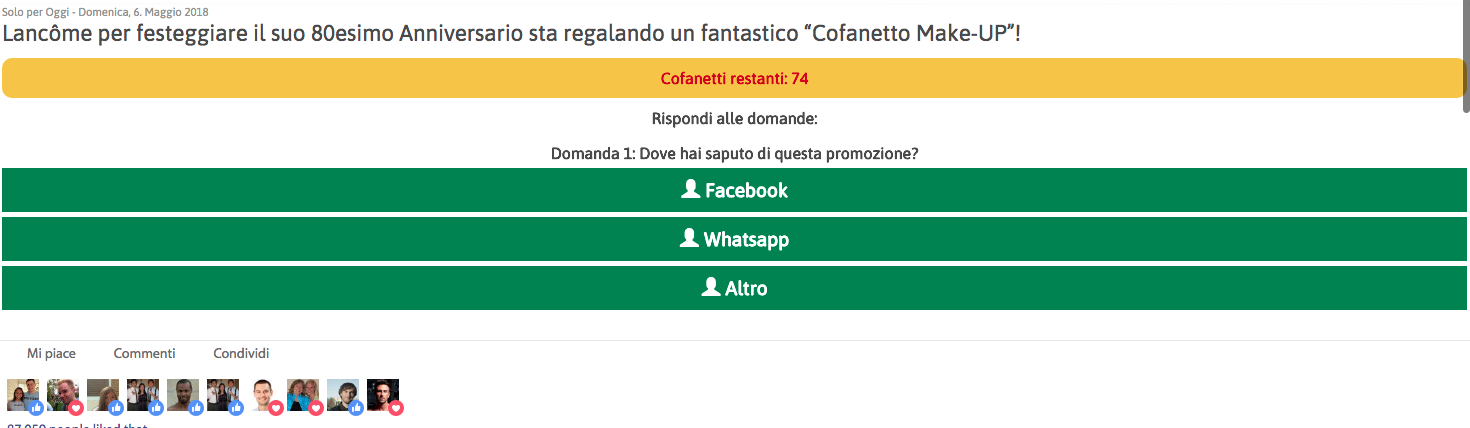The image size is (1470, 428).
Task: Open the third avatar of the long-haired woman
Action: 101,394
